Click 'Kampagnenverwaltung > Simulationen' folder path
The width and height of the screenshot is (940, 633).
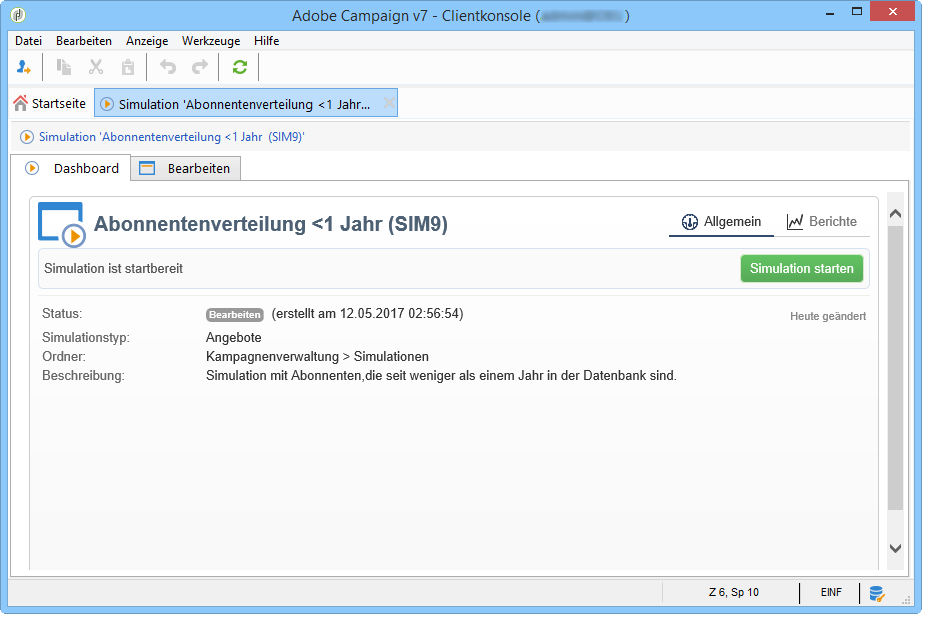[x=317, y=357]
